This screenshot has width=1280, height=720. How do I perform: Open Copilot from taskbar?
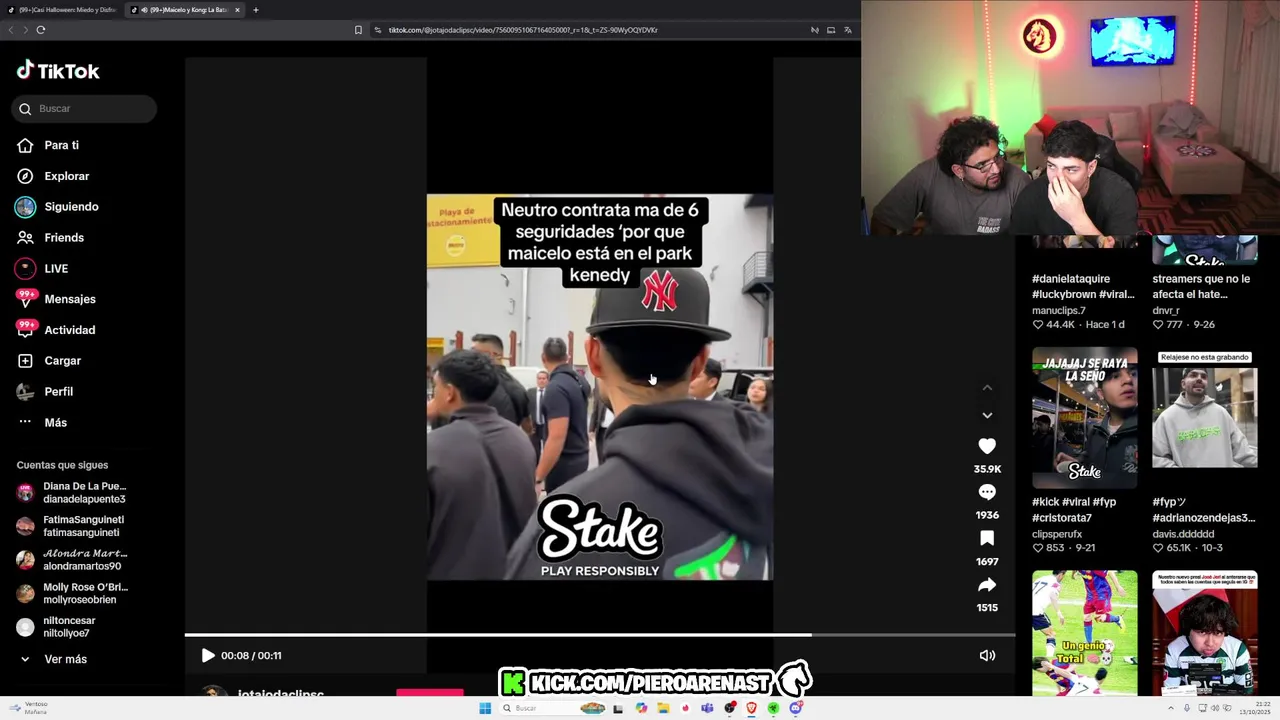[641, 708]
